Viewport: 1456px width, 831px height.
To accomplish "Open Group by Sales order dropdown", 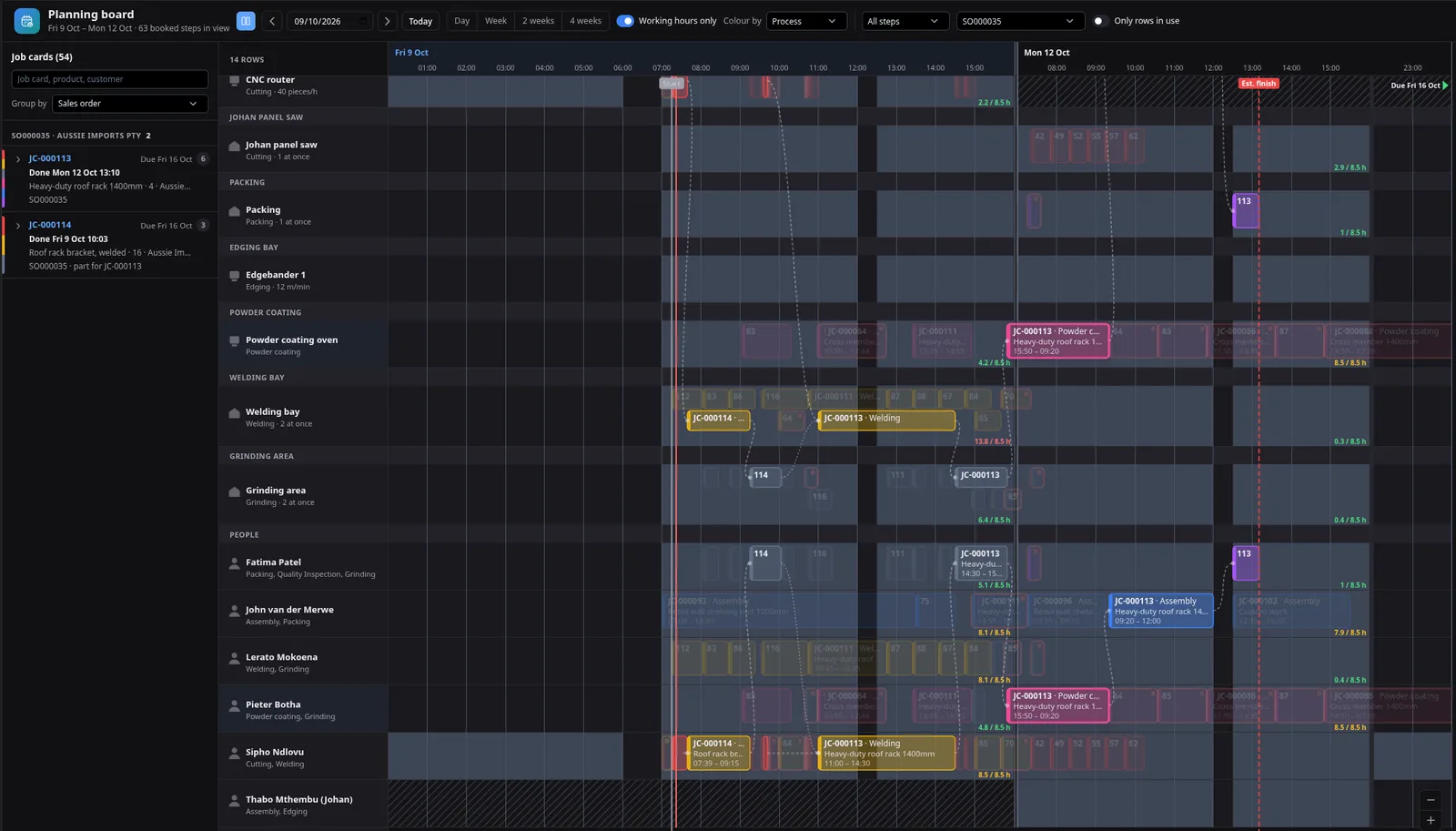I will (x=130, y=104).
